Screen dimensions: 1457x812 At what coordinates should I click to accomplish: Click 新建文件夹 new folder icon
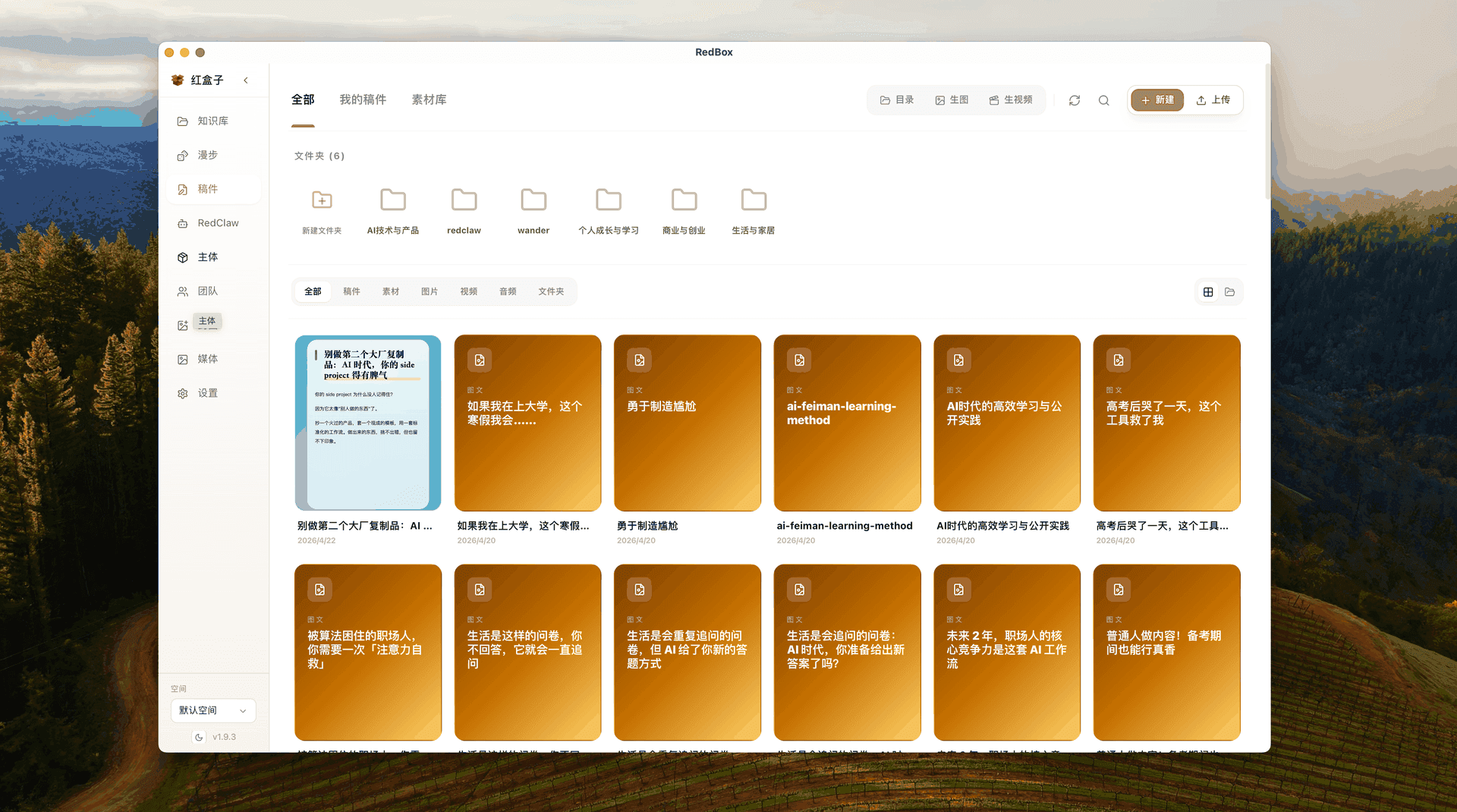(322, 200)
